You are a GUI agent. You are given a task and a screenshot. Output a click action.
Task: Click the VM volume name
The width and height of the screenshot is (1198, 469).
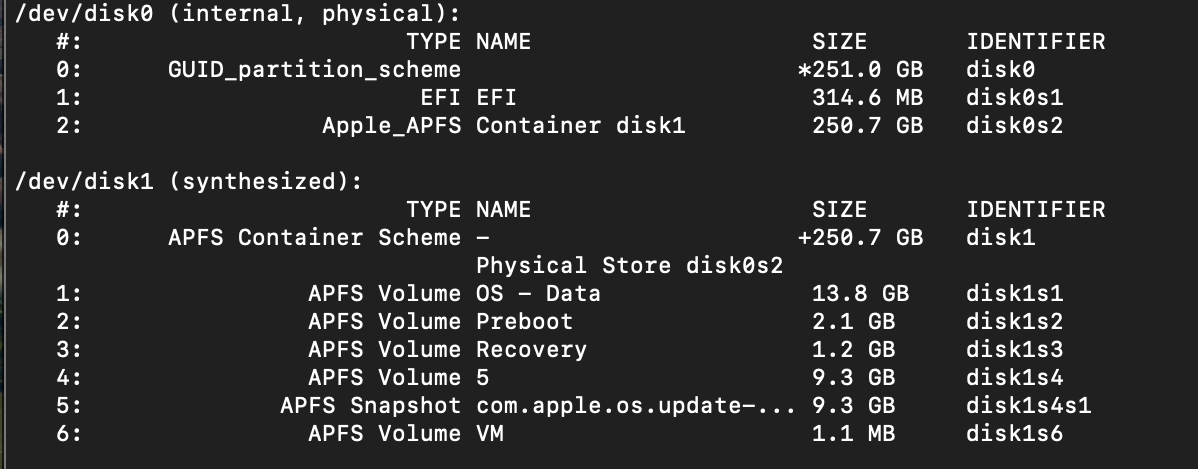(x=490, y=434)
